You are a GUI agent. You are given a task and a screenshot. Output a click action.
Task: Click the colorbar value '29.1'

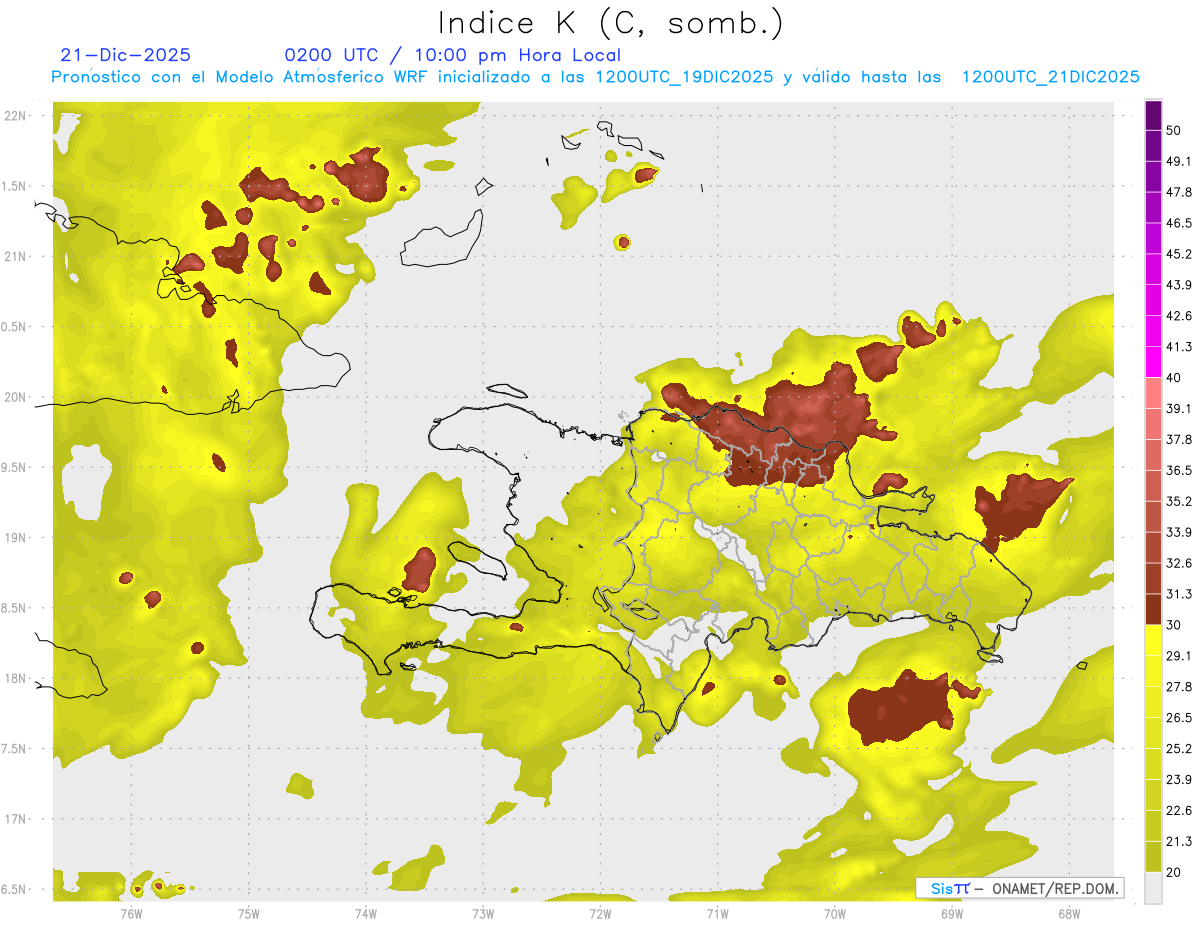pos(1179,656)
